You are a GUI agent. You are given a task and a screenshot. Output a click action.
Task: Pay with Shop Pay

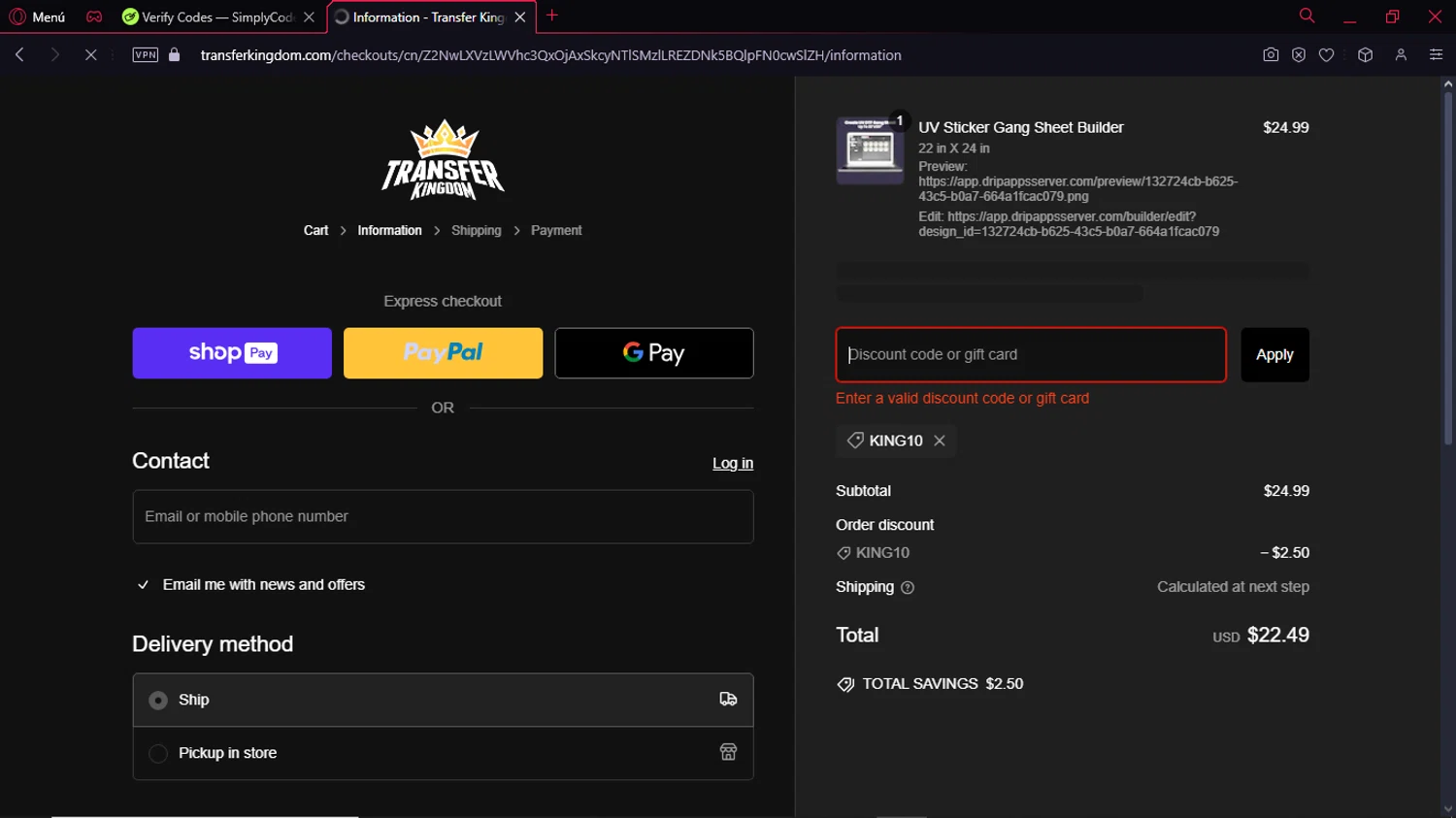232,353
